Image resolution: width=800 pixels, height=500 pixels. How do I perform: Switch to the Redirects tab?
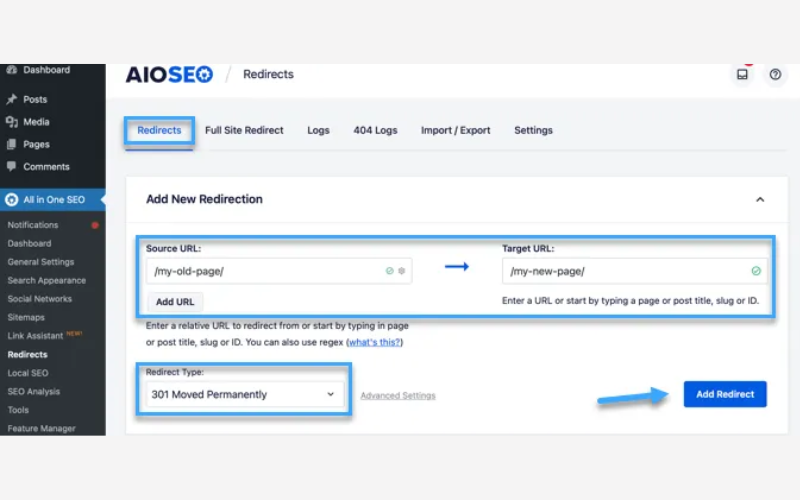(x=159, y=131)
